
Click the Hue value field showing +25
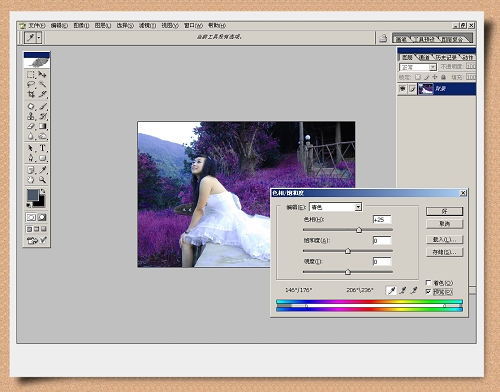[x=382, y=220]
